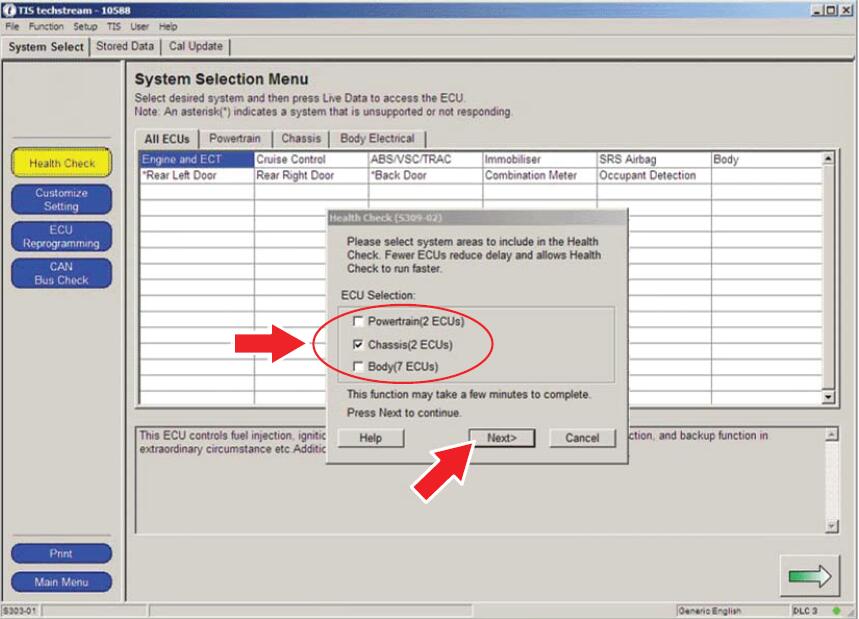859x619 pixels.
Task: Click the DLC 3 status bar label
Action: 805,610
